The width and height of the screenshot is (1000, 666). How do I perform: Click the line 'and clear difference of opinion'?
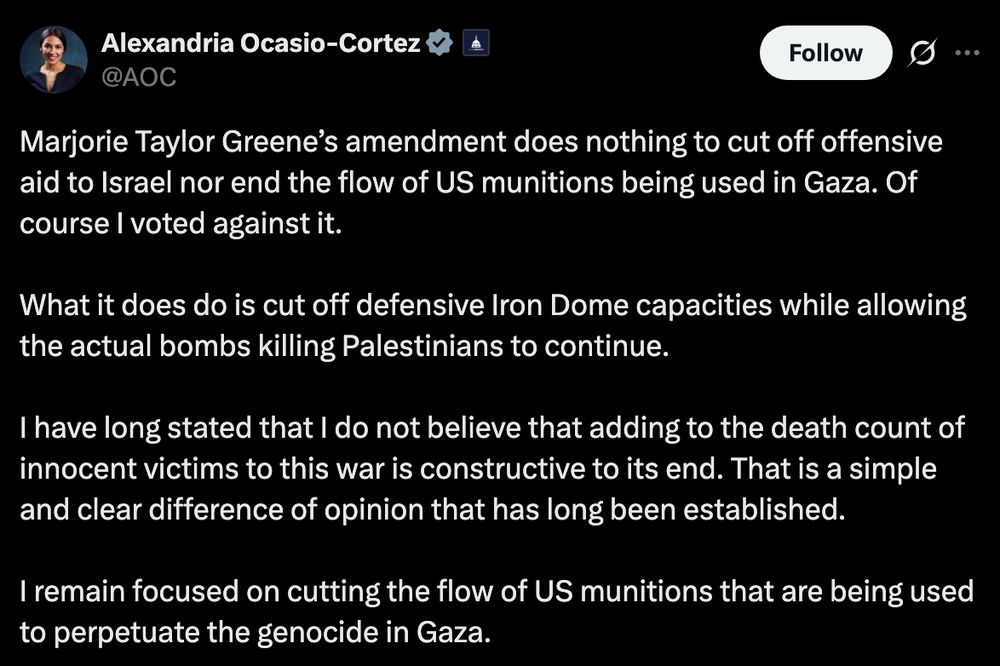tap(432, 510)
